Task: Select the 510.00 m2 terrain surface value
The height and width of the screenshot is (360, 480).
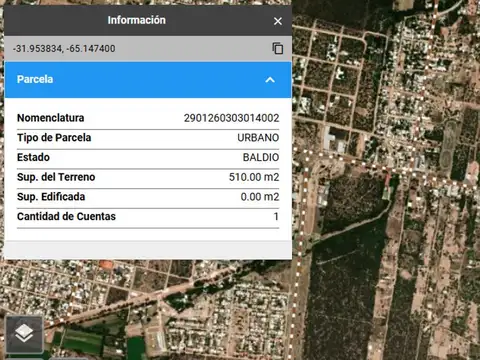Action: [x=254, y=177]
